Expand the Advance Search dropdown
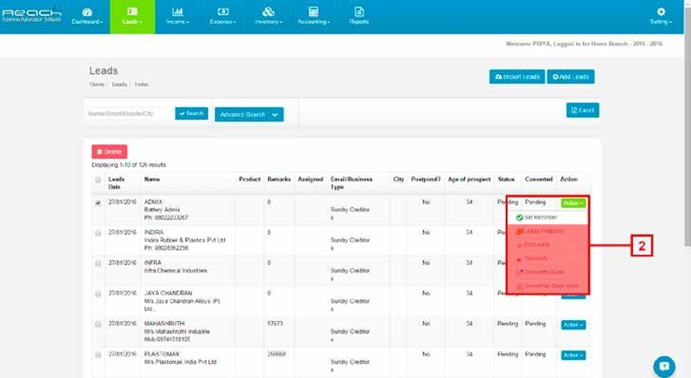 click(249, 115)
